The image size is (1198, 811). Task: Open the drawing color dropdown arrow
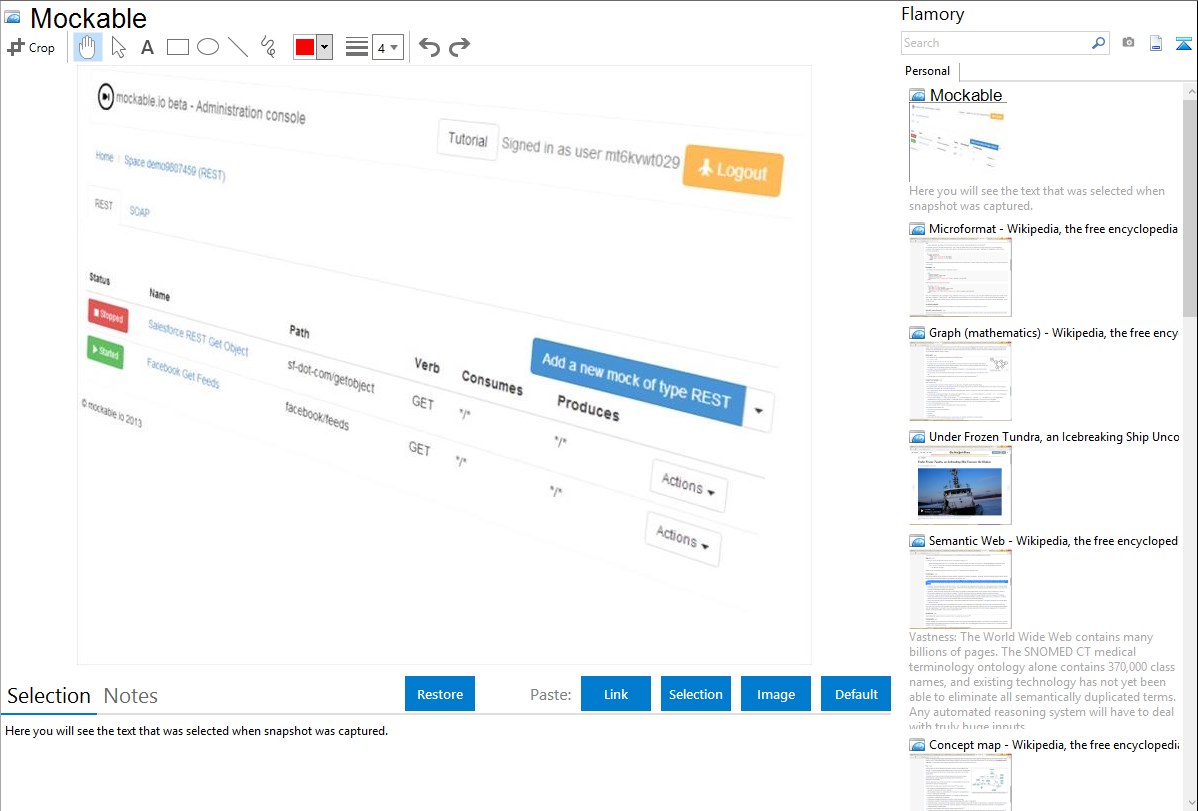coord(325,47)
